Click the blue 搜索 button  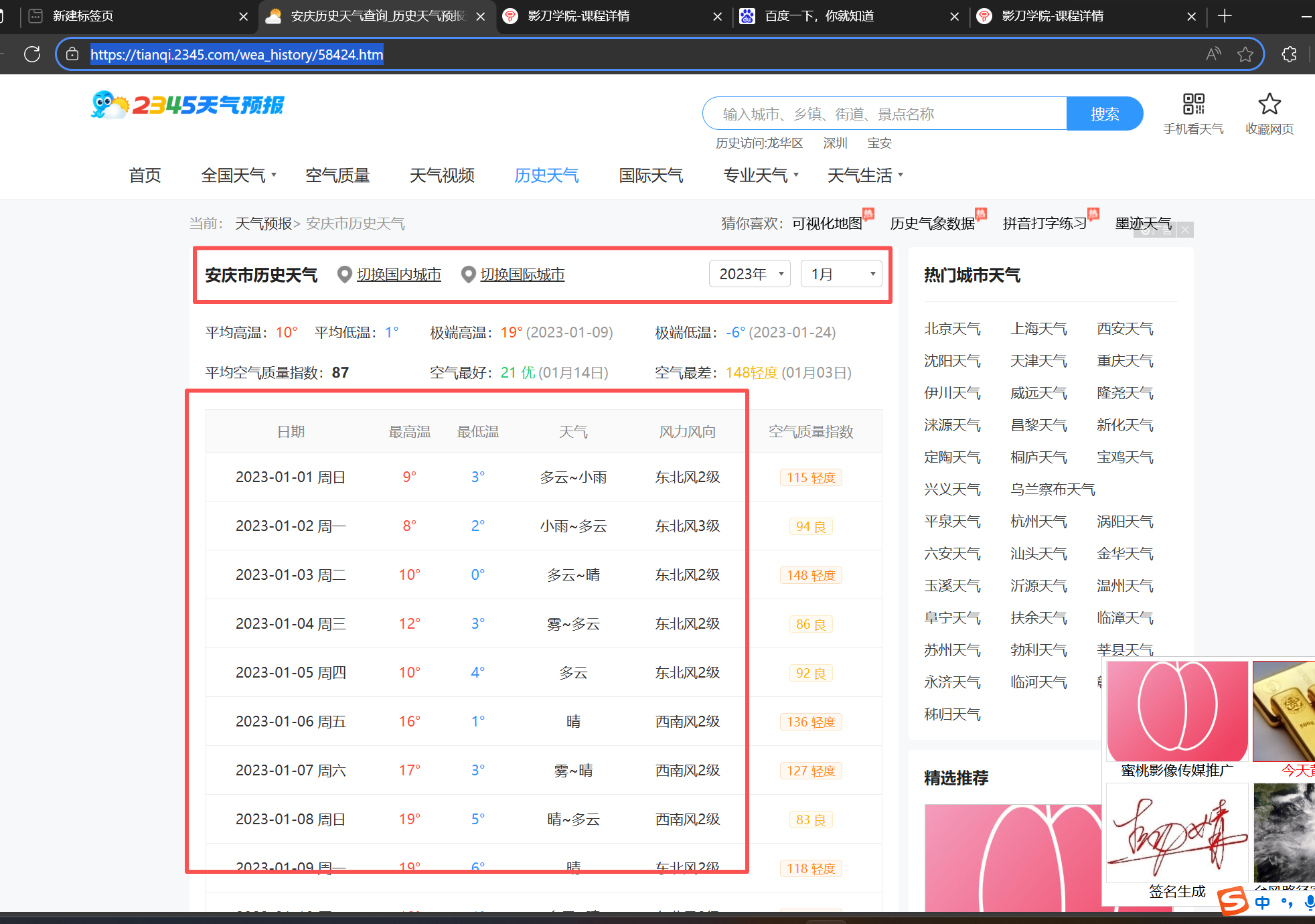click(x=1105, y=114)
